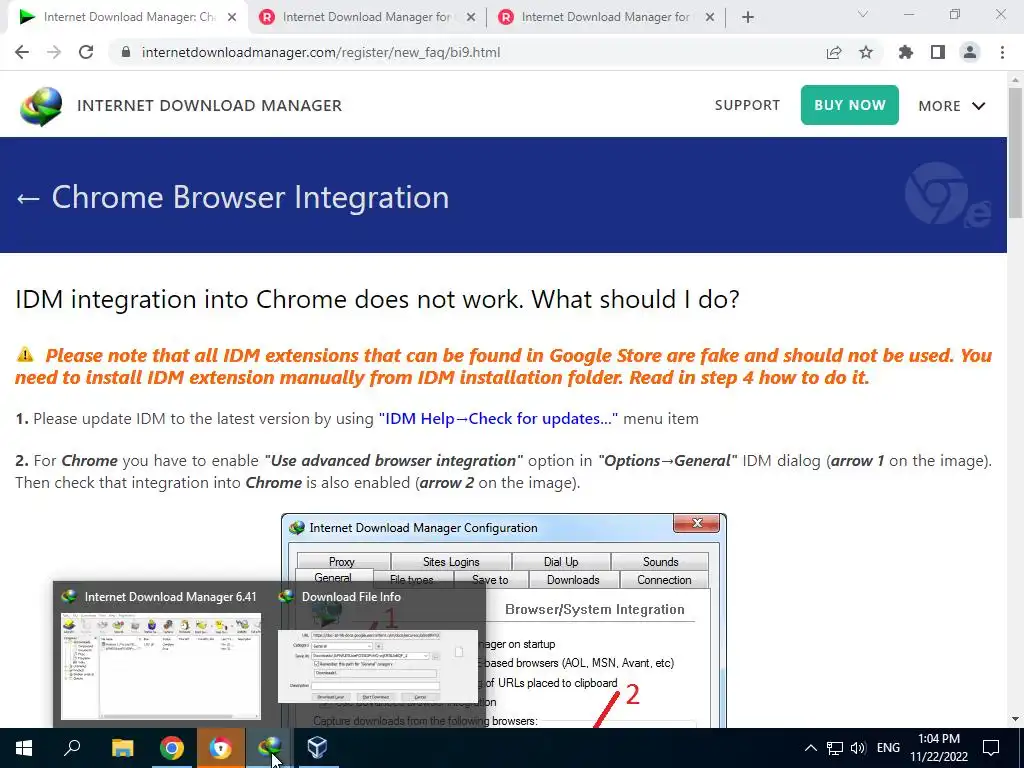Click SUPPORT in the site header
The height and width of the screenshot is (768, 1024).
[x=747, y=105]
